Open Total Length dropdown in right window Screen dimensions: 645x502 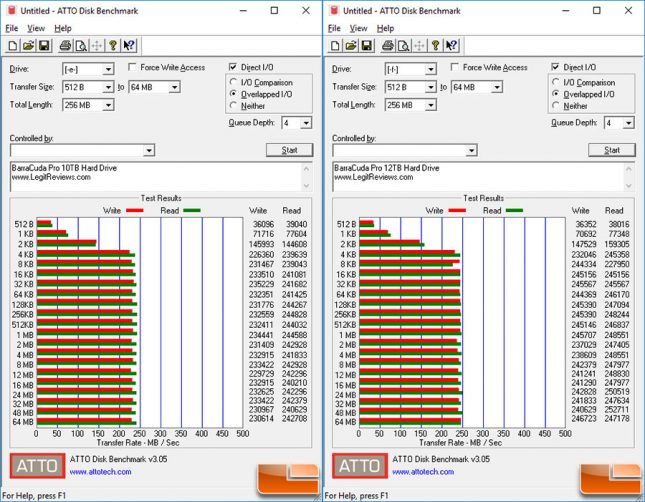coord(431,105)
